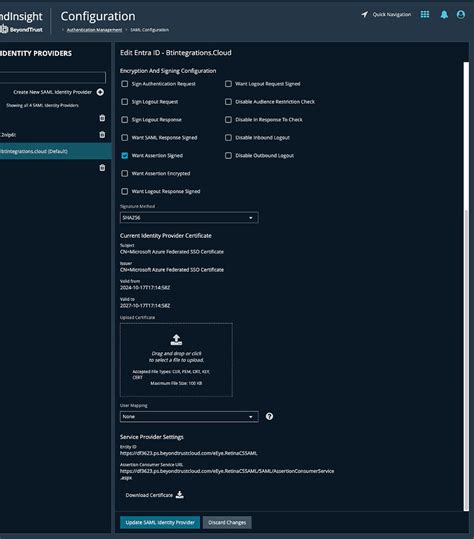Click the identity providers search field

click(x=53, y=77)
